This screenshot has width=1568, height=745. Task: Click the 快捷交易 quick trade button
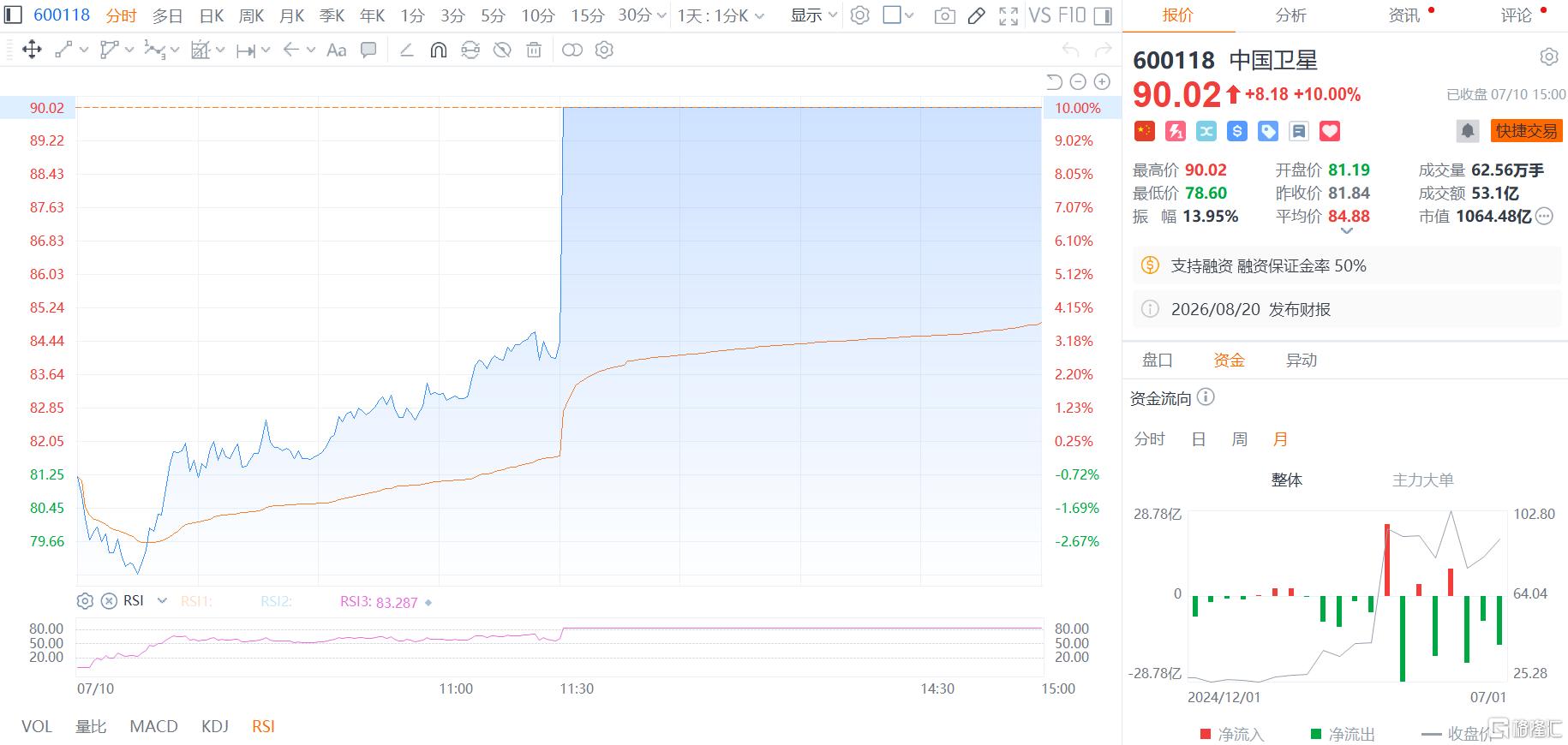[1526, 131]
